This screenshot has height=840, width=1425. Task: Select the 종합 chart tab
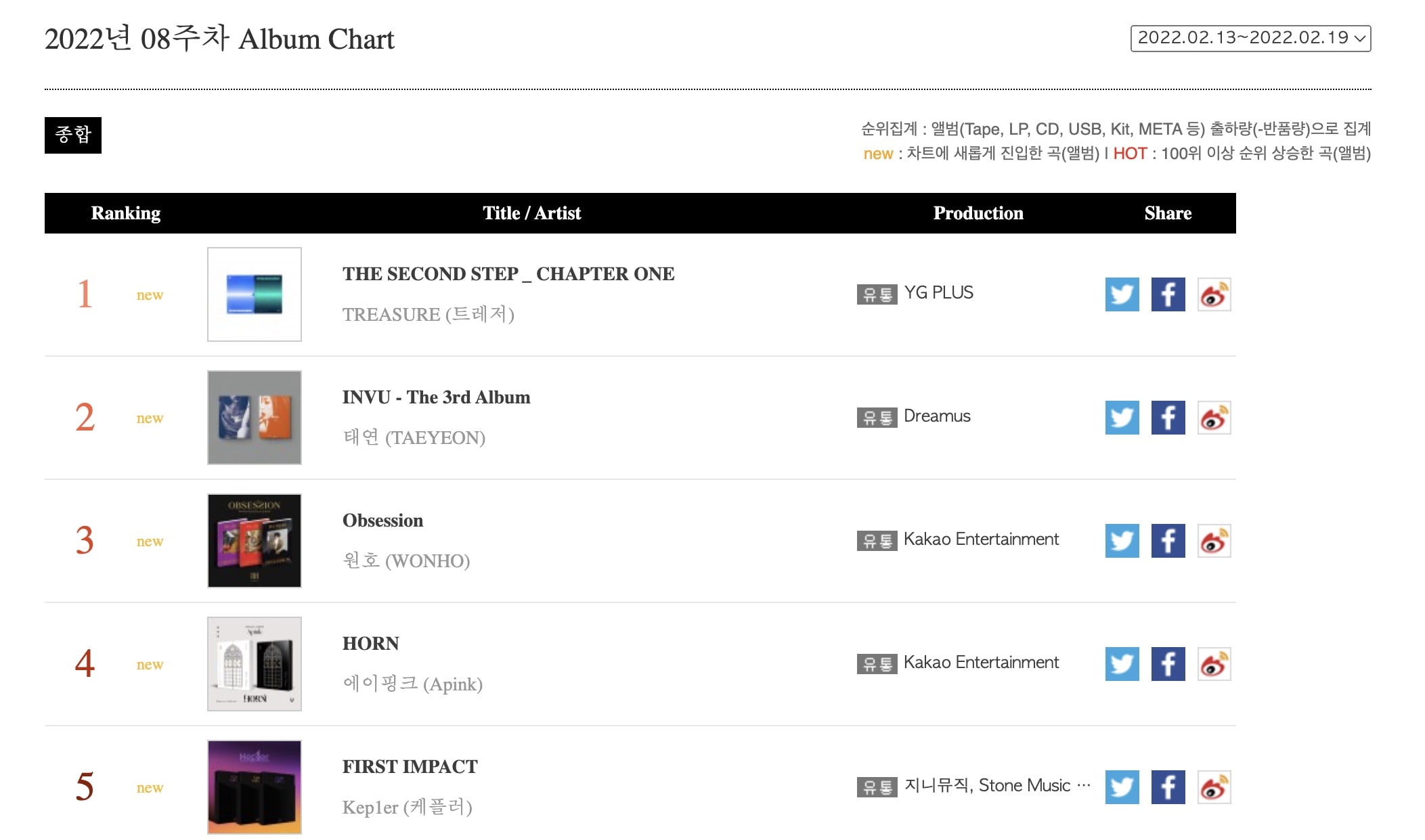click(x=73, y=135)
